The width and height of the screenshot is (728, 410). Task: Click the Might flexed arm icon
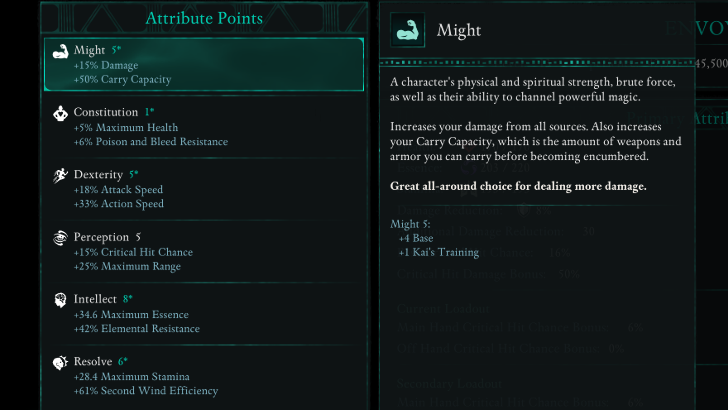coord(59,52)
